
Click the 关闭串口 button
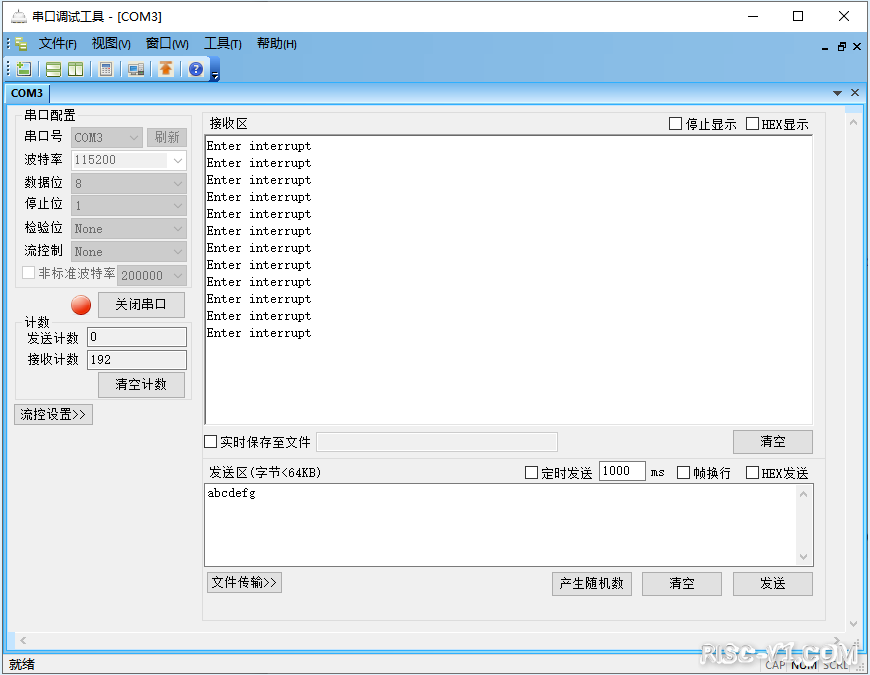pyautogui.click(x=141, y=304)
